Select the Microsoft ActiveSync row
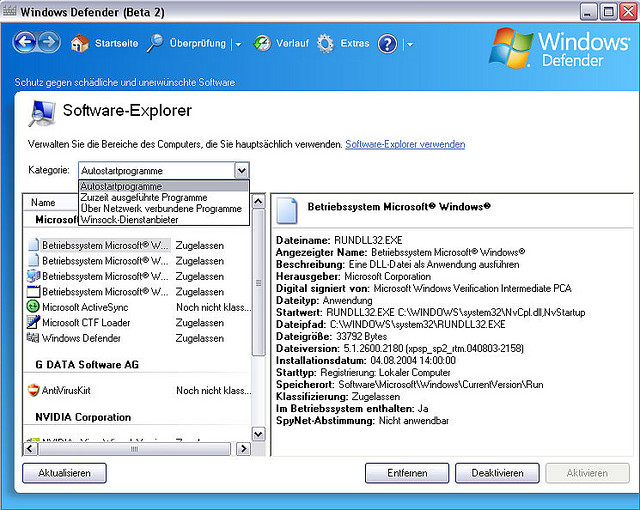This screenshot has height=510, width=640. click(x=139, y=307)
